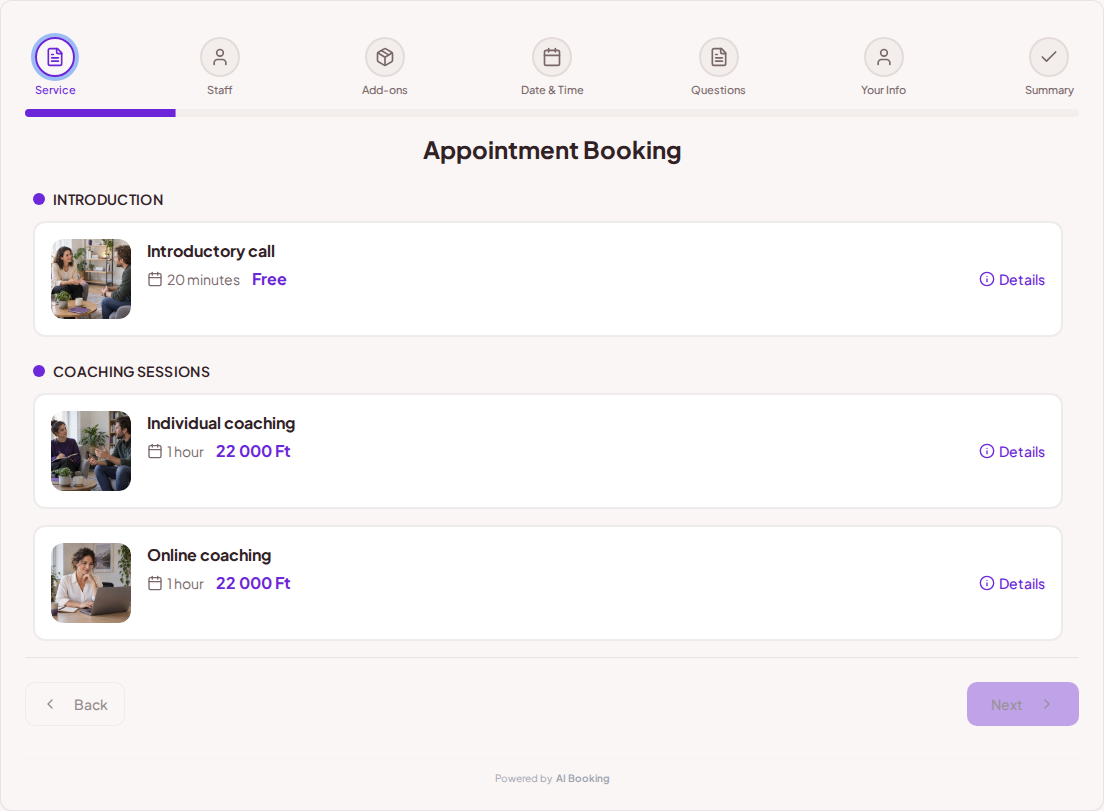Screen dimensions: 1104x811
Task: Choose the Individual coaching title
Action: pyautogui.click(x=221, y=423)
